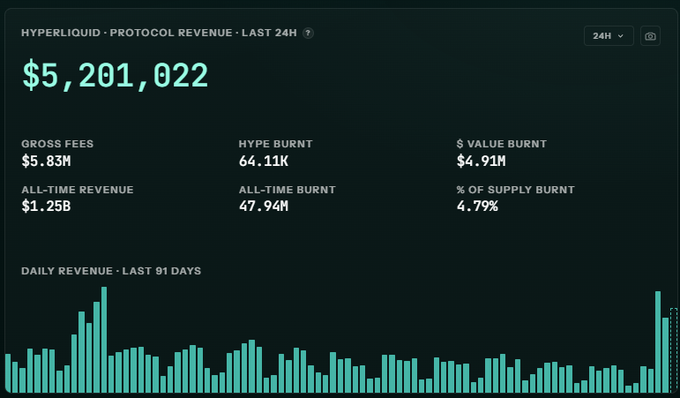
Task: Click the GROSS FEES label
Action: [57, 144]
